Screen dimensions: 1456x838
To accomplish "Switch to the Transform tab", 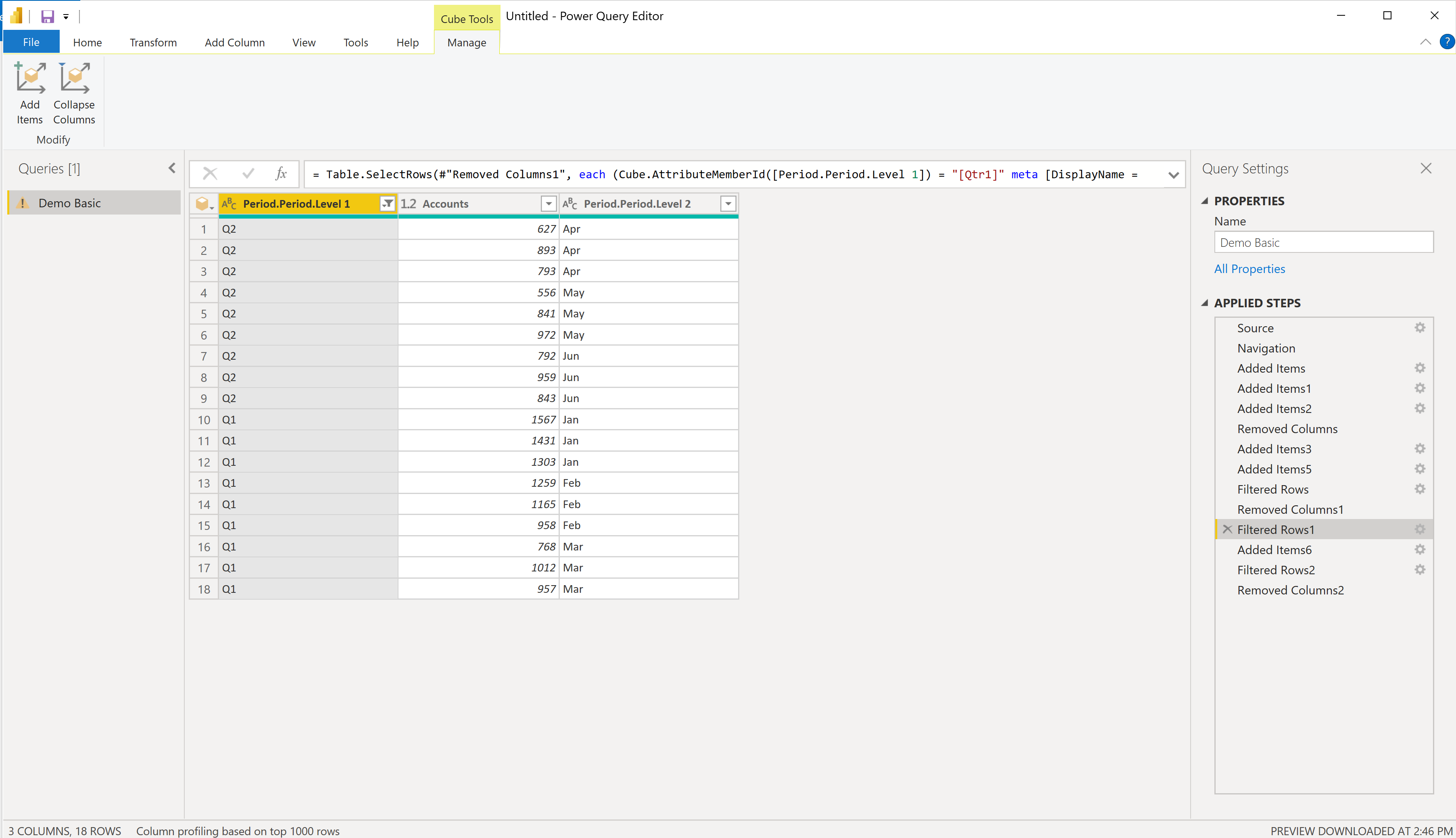I will point(153,43).
